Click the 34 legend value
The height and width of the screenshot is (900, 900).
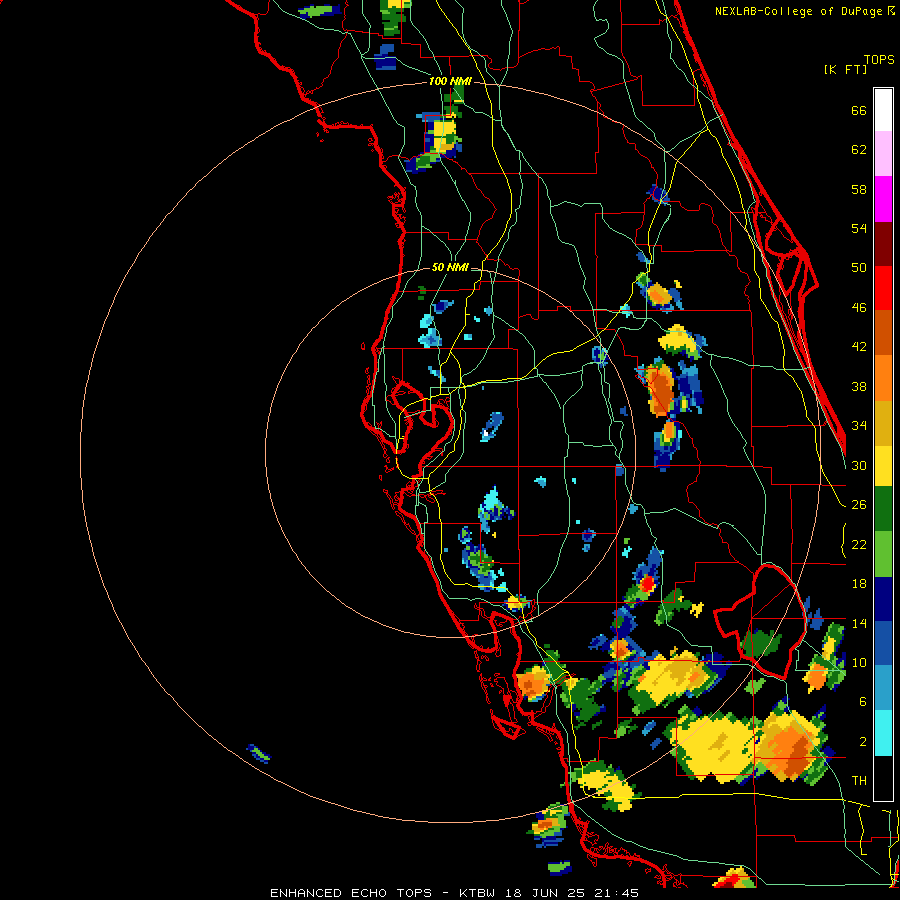(x=859, y=426)
